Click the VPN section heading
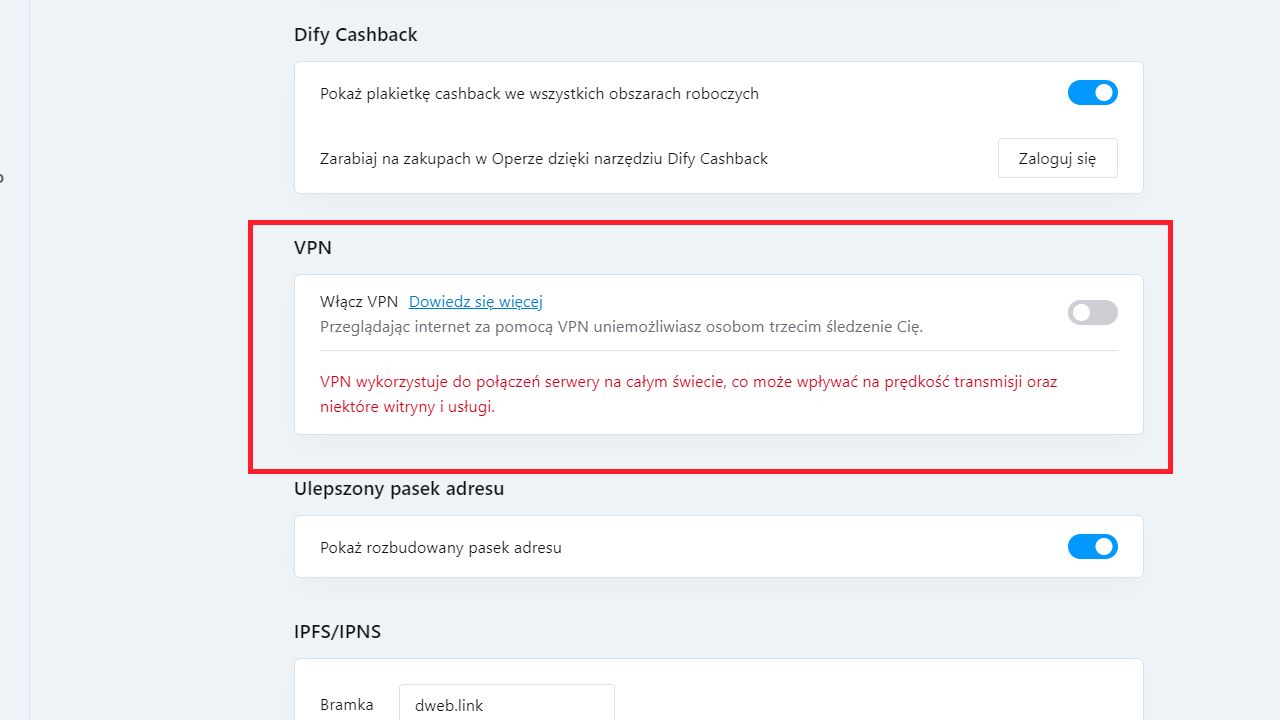 [313, 248]
